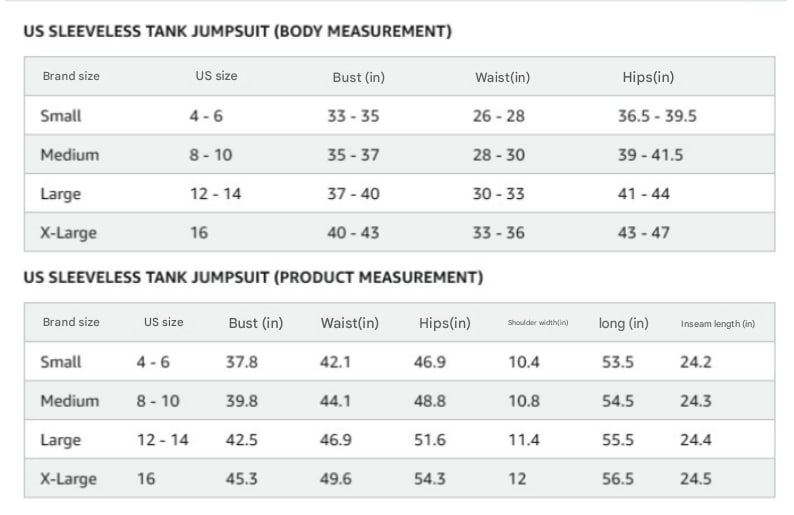
Task: Select the Product Measurement table heading
Action: point(253,278)
